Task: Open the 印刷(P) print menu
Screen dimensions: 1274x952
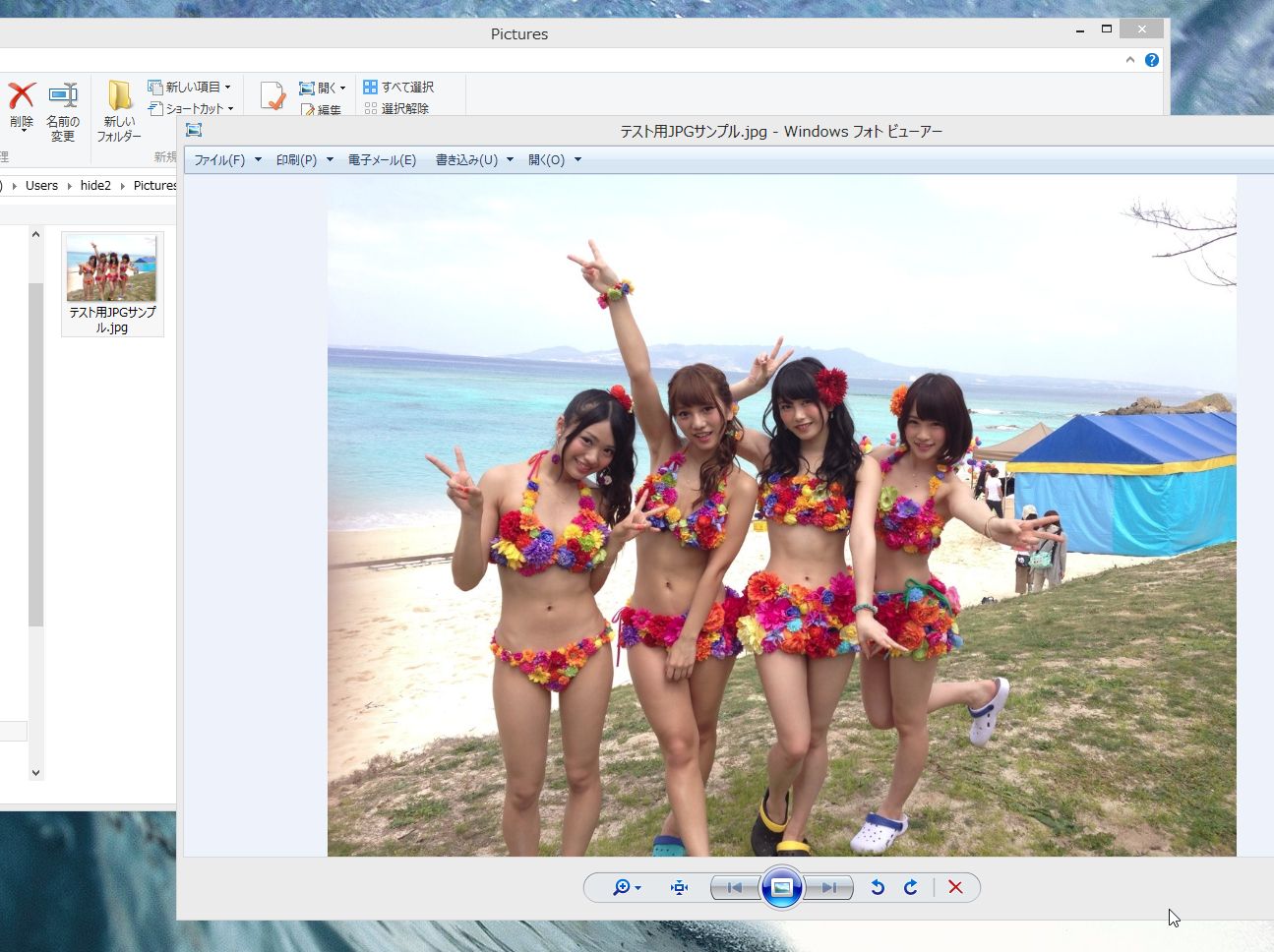Action: 296,159
